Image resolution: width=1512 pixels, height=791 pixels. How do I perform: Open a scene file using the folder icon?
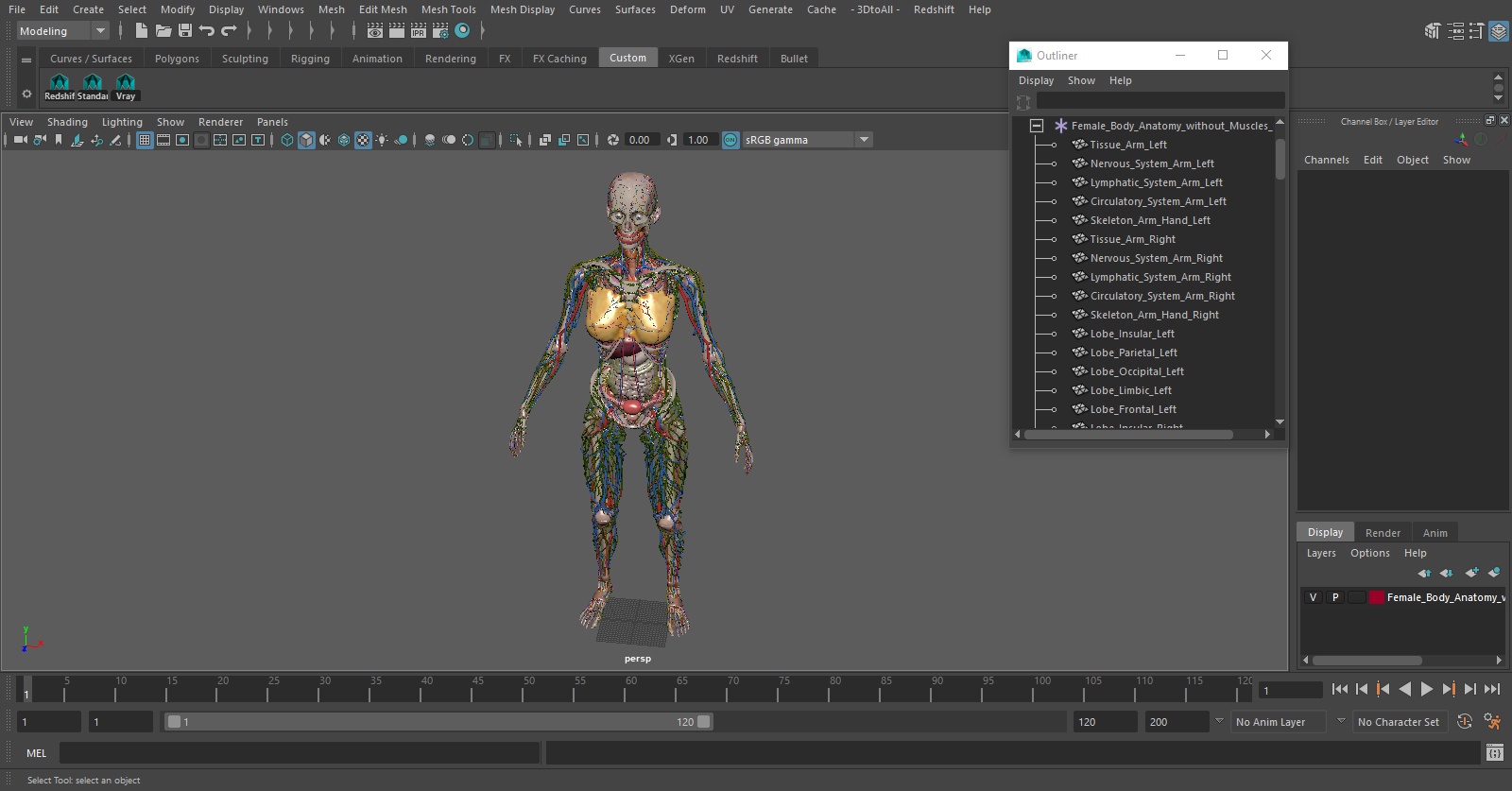click(x=163, y=31)
